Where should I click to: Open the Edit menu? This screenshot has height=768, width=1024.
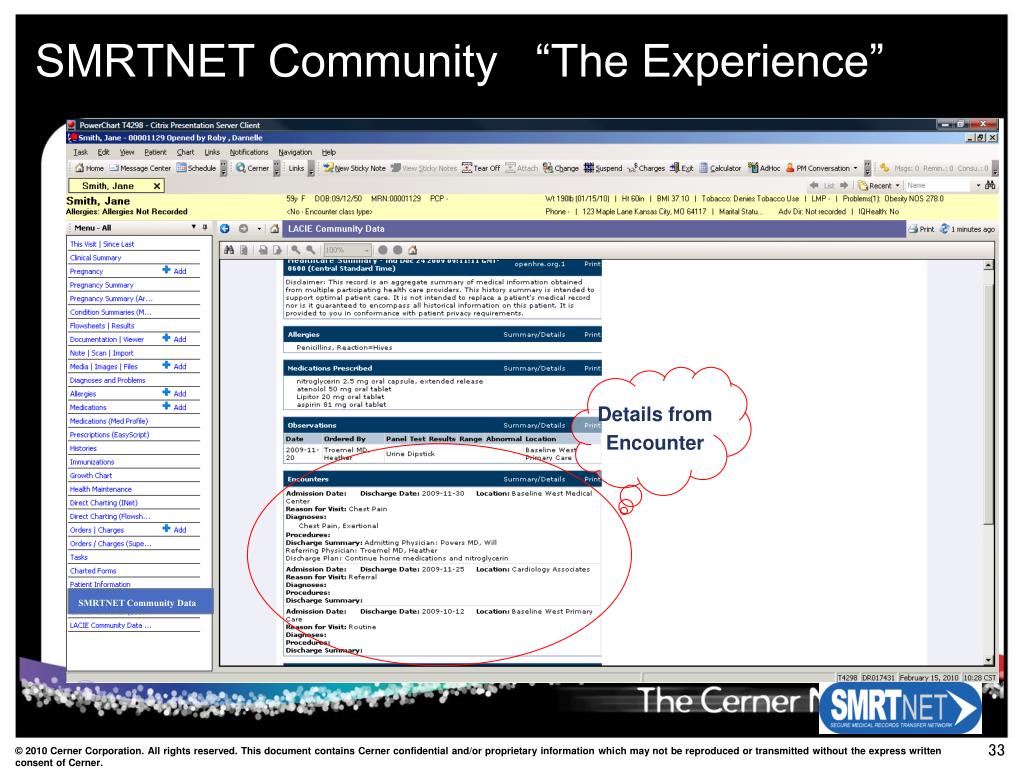coord(103,152)
